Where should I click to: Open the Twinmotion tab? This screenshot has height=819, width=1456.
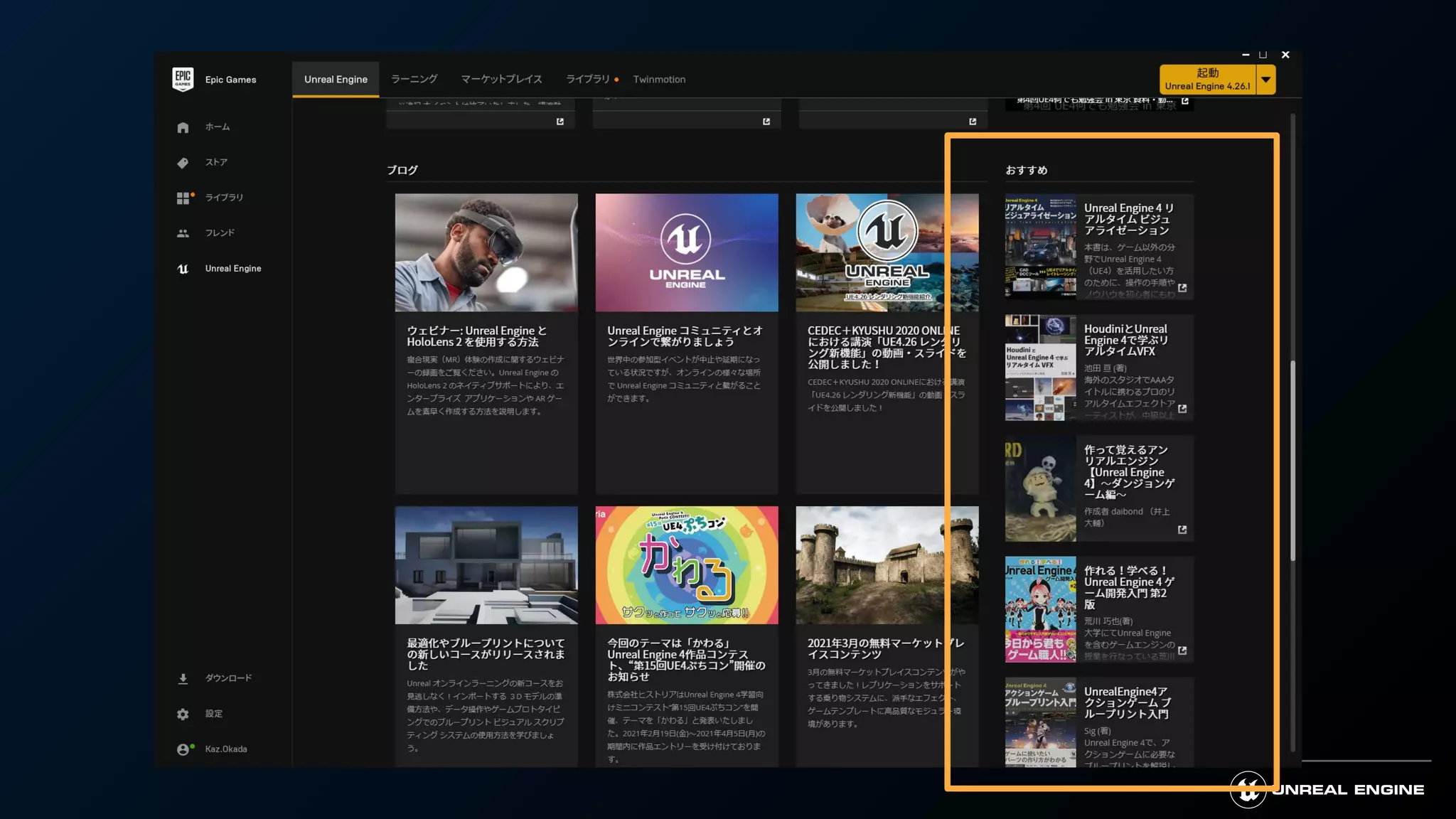point(659,80)
